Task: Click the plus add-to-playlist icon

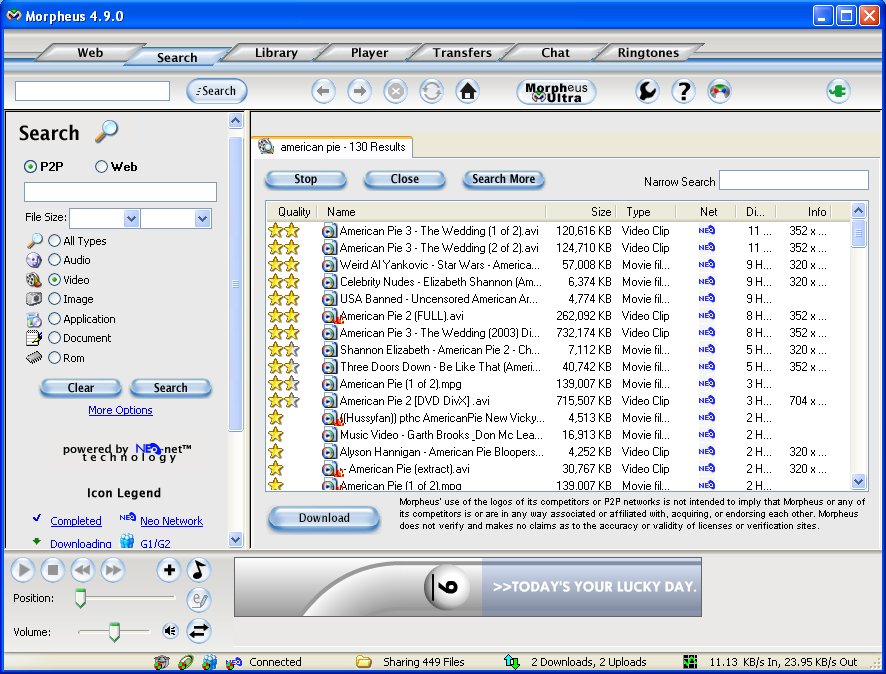Action: pos(169,570)
